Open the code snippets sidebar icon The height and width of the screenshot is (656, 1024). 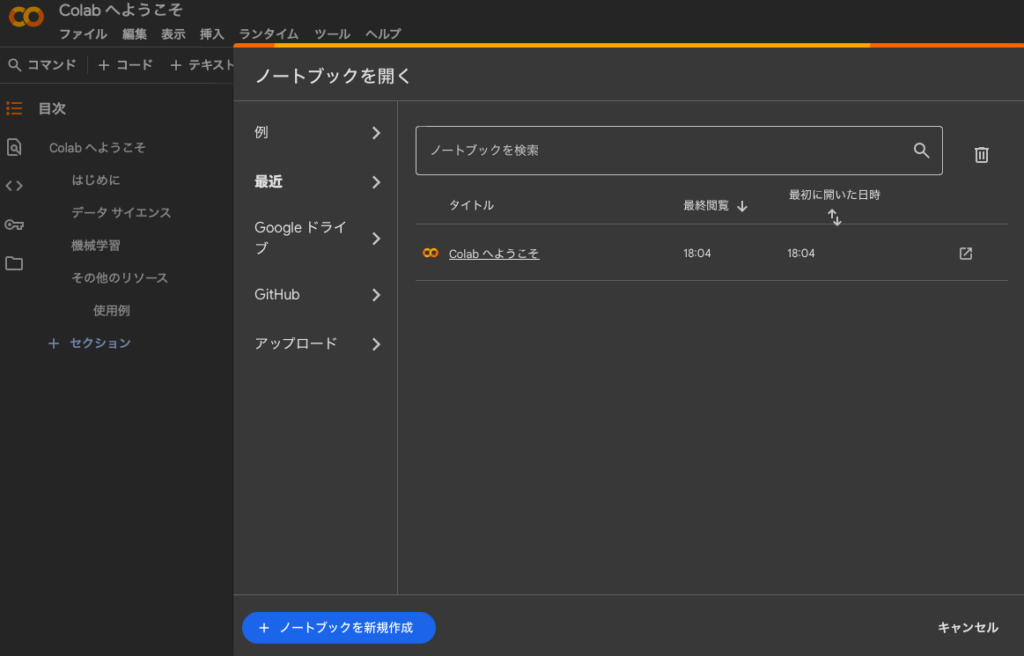(14, 185)
